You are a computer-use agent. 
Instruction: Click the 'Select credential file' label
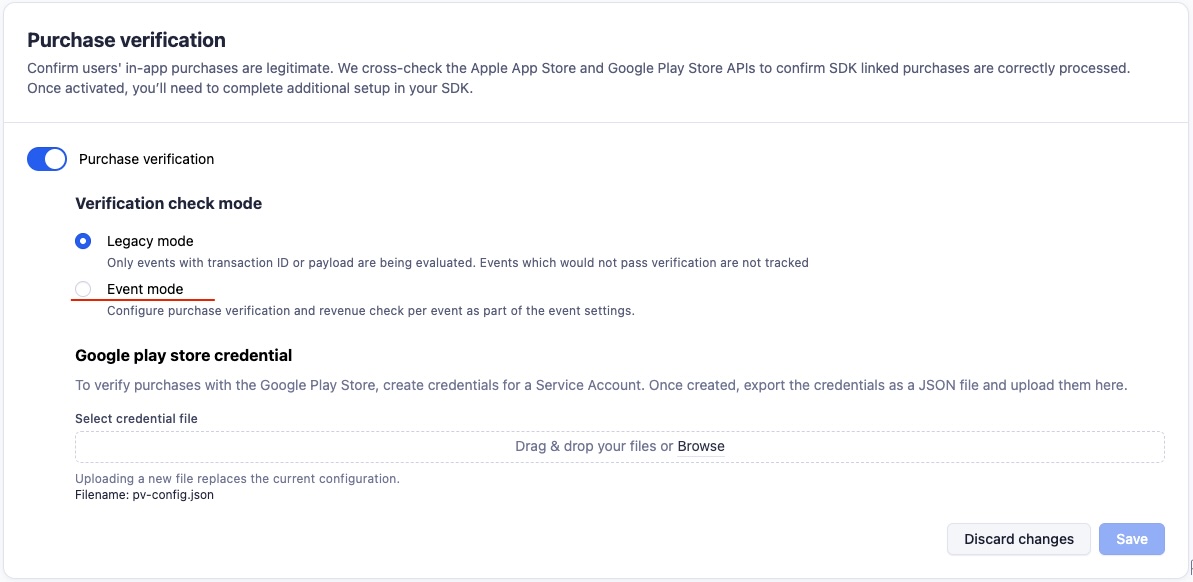pos(136,418)
